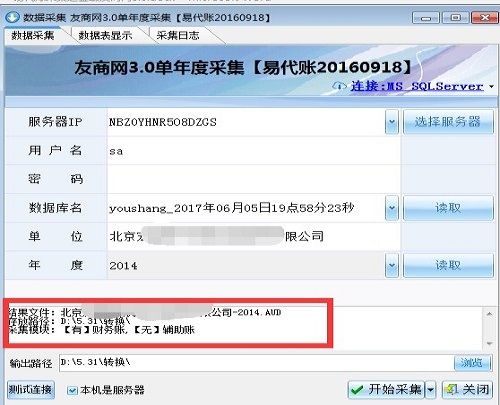The width and height of the screenshot is (500, 405).
Task: Expand the 年度 year dropdown
Action: [x=392, y=266]
